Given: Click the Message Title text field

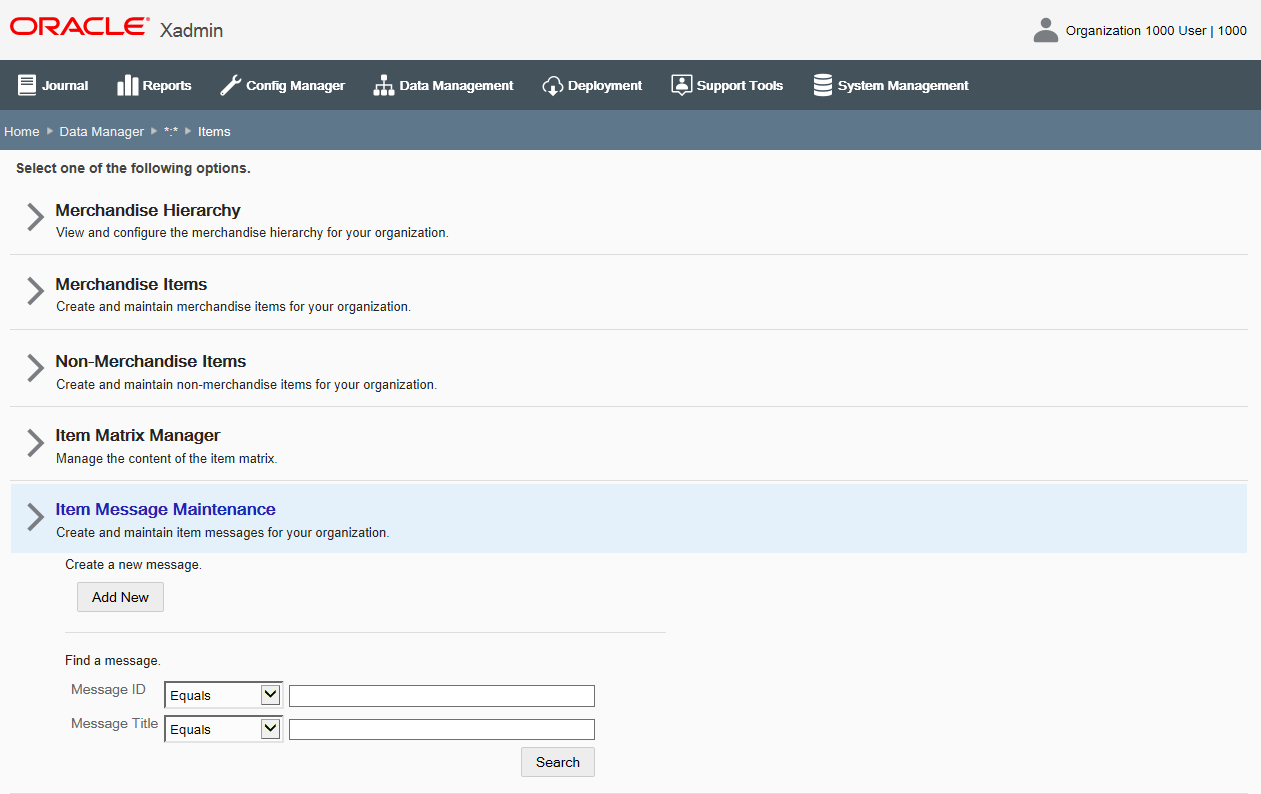Looking at the screenshot, I should [442, 730].
